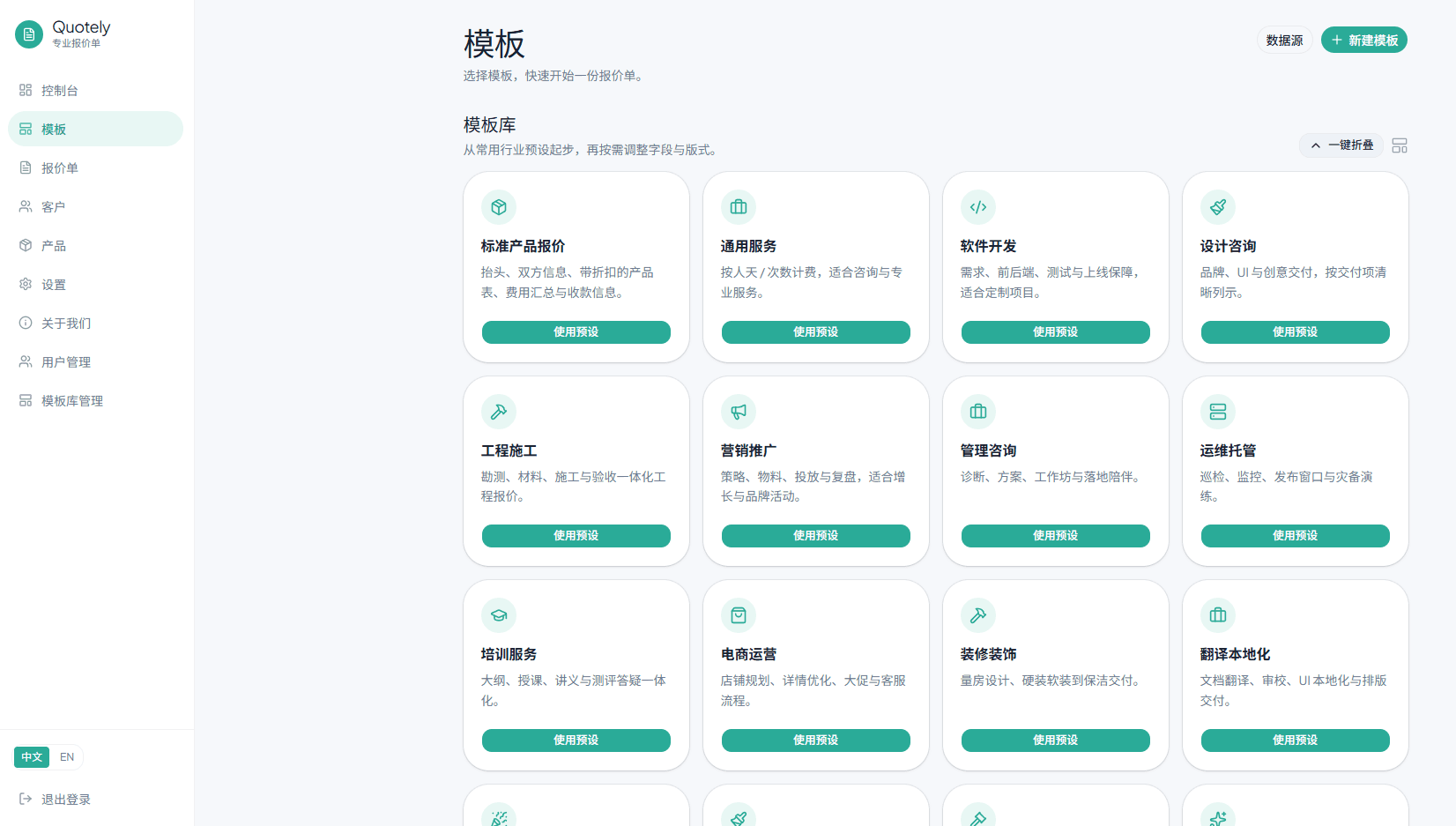
Task: Toggle layout view icon next to 一键折叠
Action: point(1400,145)
